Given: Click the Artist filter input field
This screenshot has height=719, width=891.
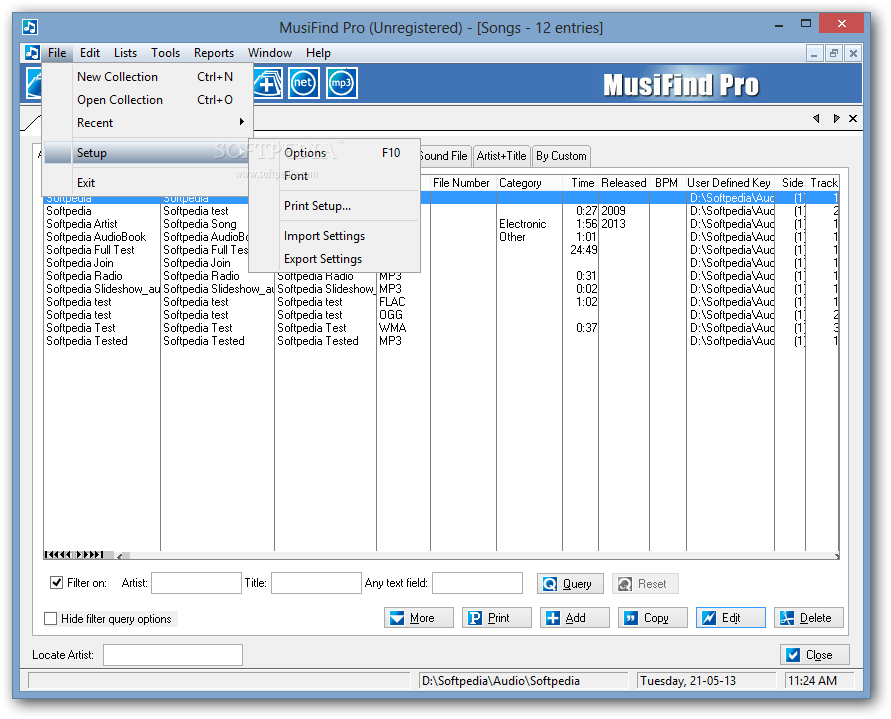Looking at the screenshot, I should click(x=196, y=583).
